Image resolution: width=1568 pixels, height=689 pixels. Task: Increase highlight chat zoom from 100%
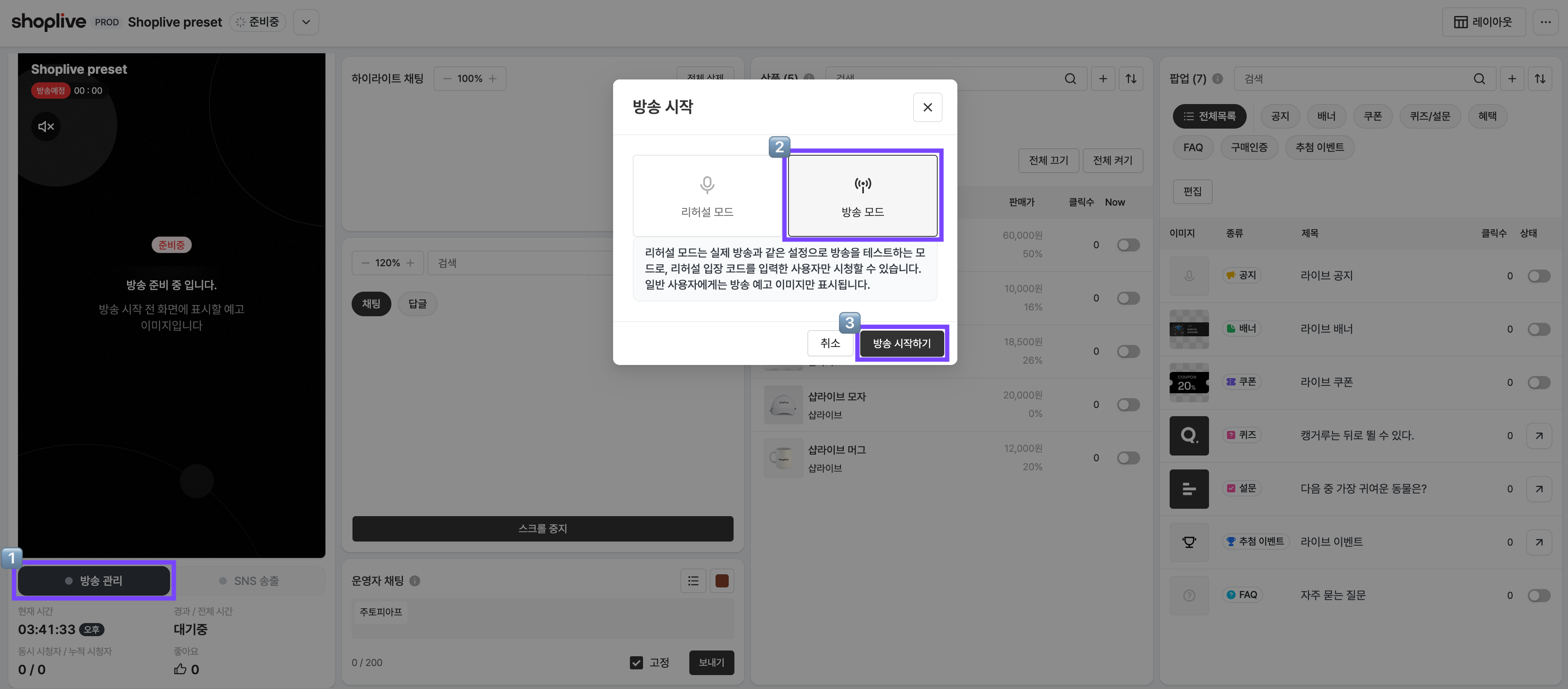493,79
